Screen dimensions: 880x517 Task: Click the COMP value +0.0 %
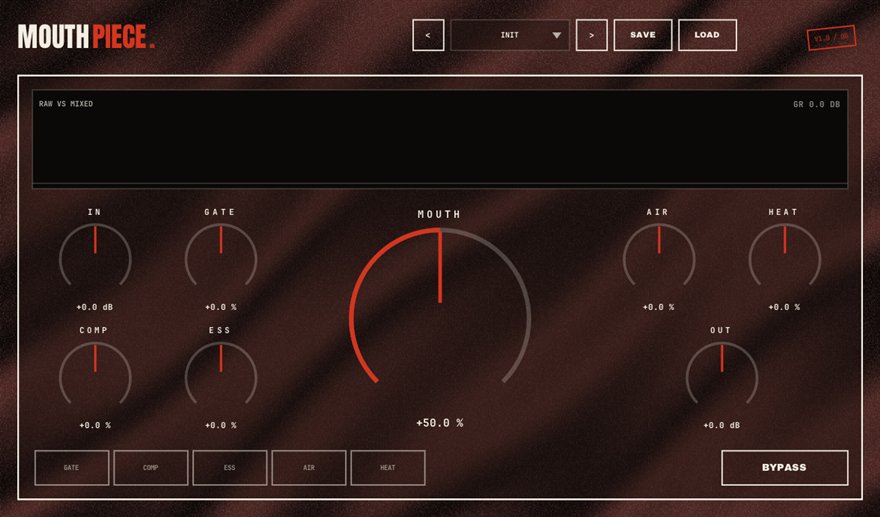click(95, 426)
